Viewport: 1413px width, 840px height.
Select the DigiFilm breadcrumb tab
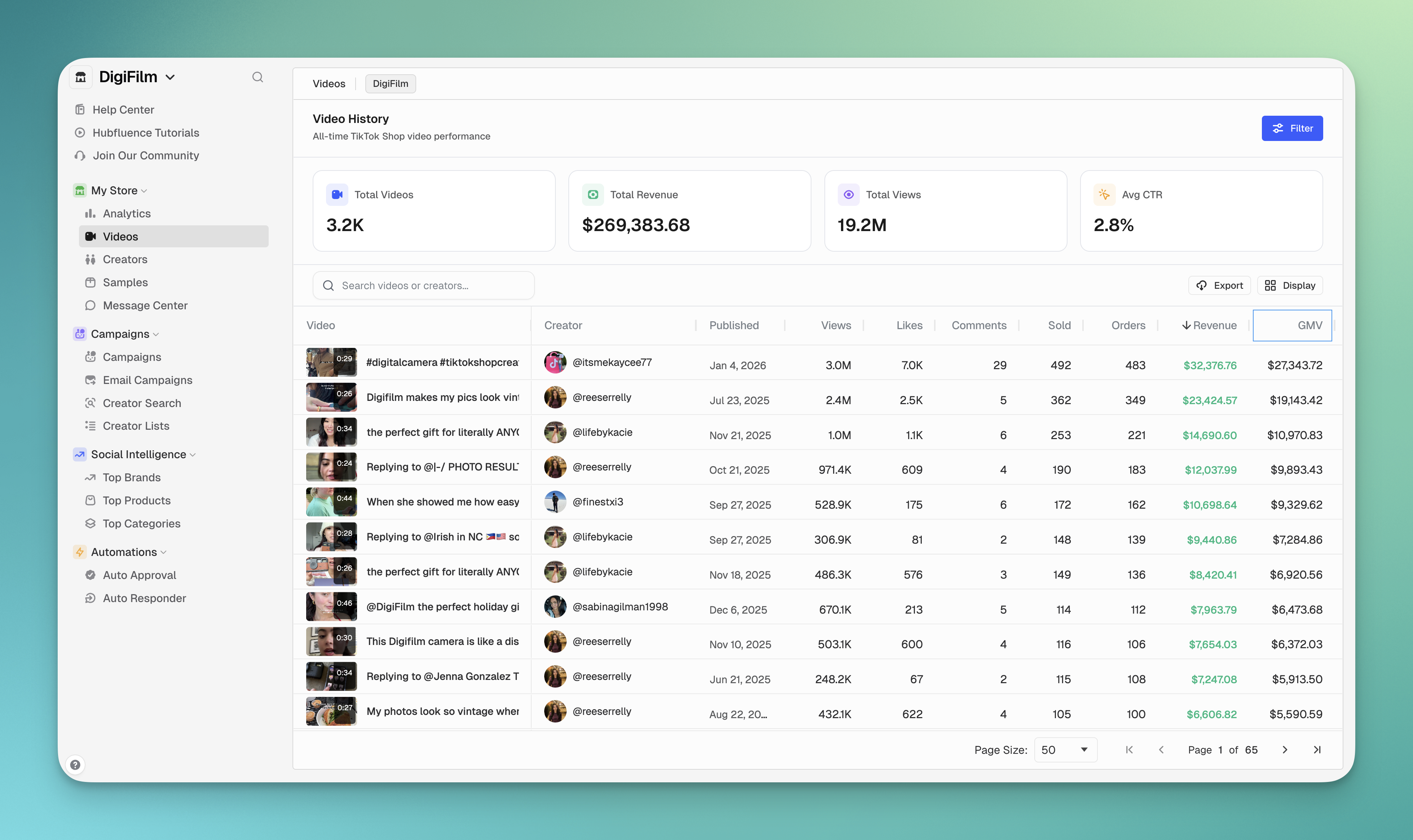pyautogui.click(x=390, y=83)
